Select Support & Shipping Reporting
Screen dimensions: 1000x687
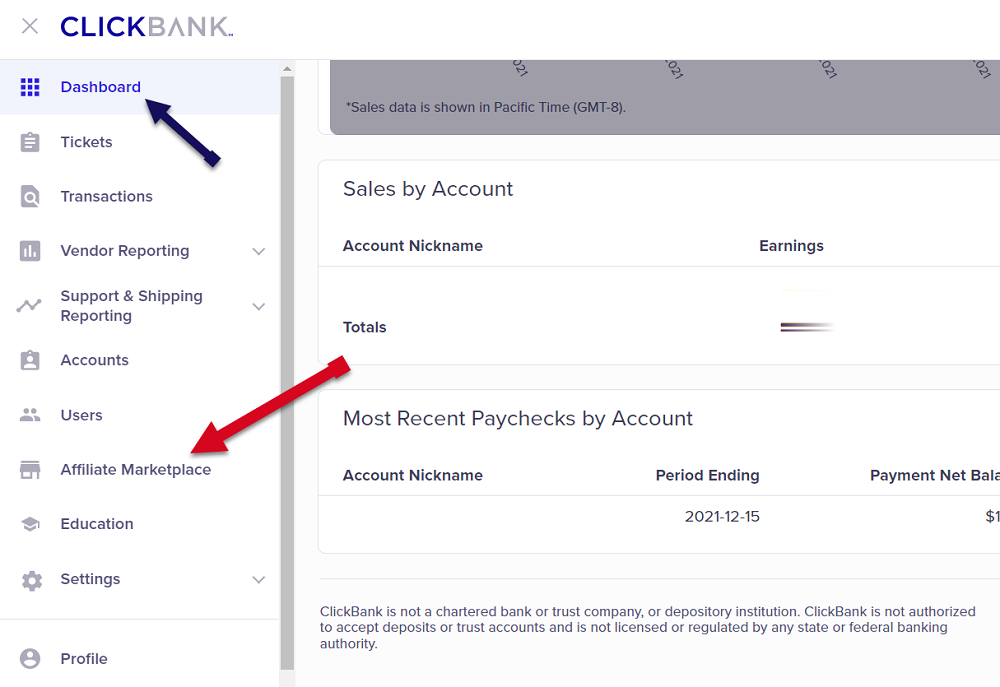(x=140, y=306)
